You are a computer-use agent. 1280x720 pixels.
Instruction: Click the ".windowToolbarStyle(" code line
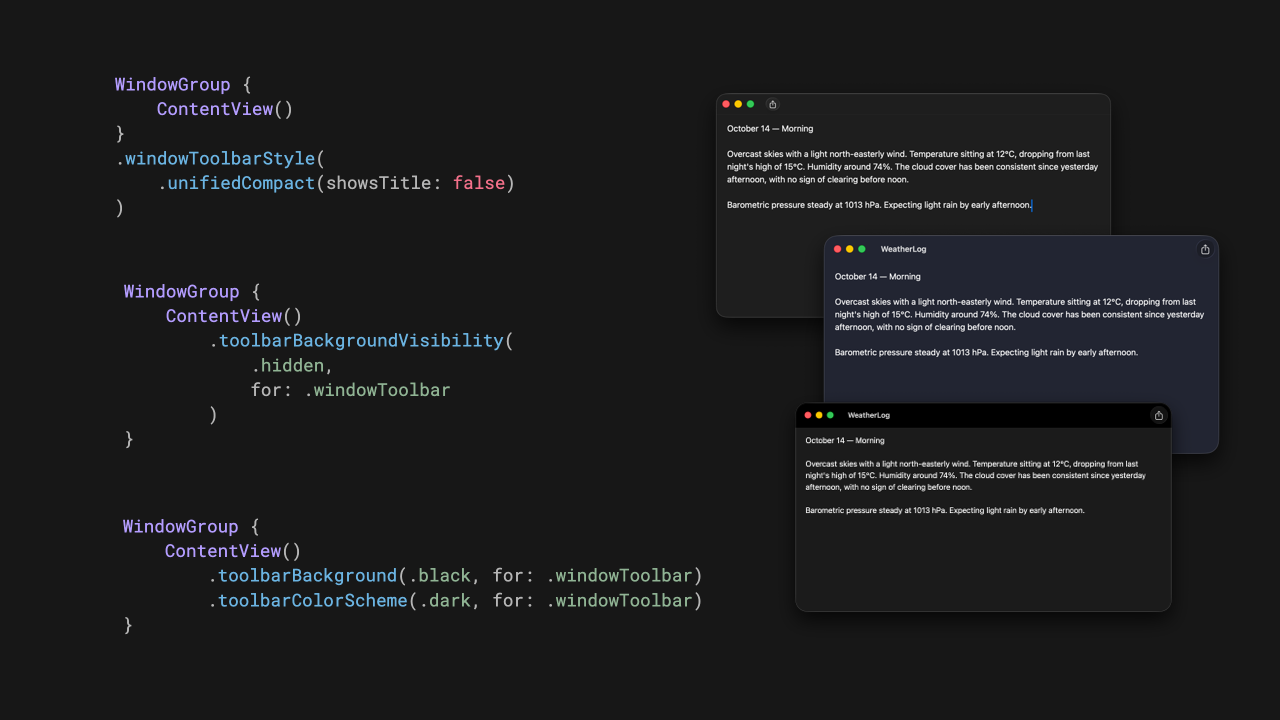coord(220,158)
